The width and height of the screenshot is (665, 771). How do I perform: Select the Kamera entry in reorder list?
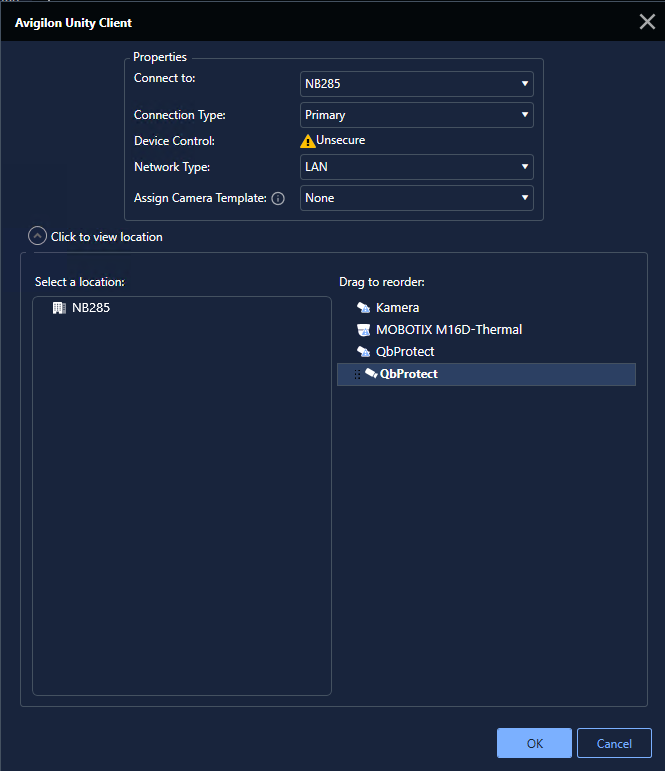point(397,308)
